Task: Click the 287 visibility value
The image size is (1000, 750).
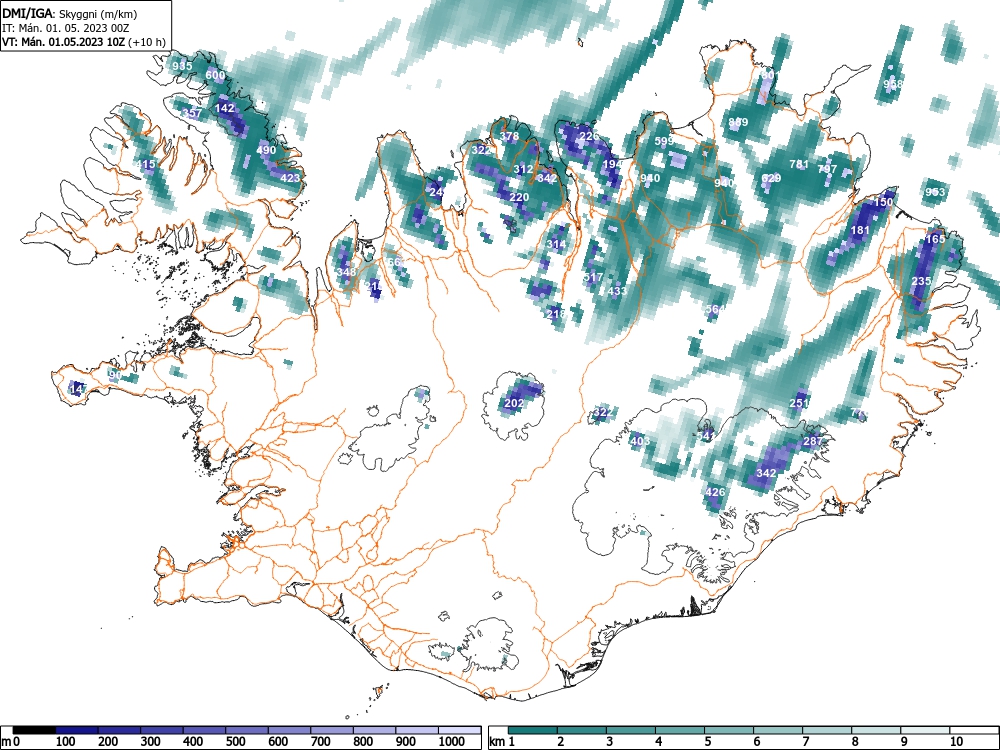Action: point(813,441)
